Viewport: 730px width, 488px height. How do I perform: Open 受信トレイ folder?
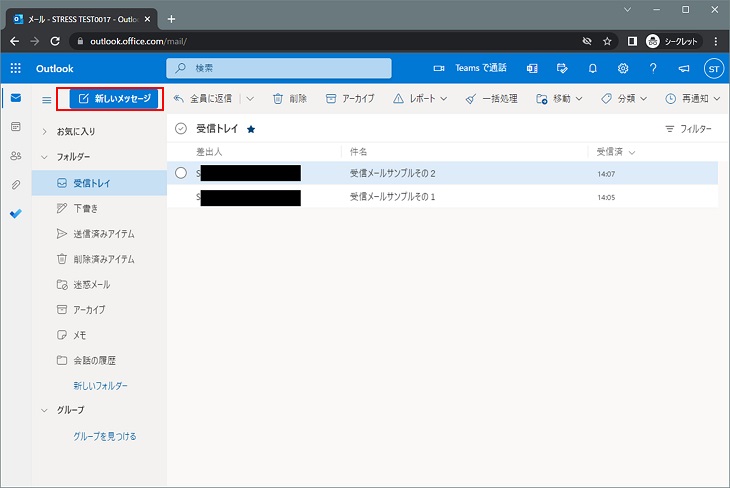point(99,183)
